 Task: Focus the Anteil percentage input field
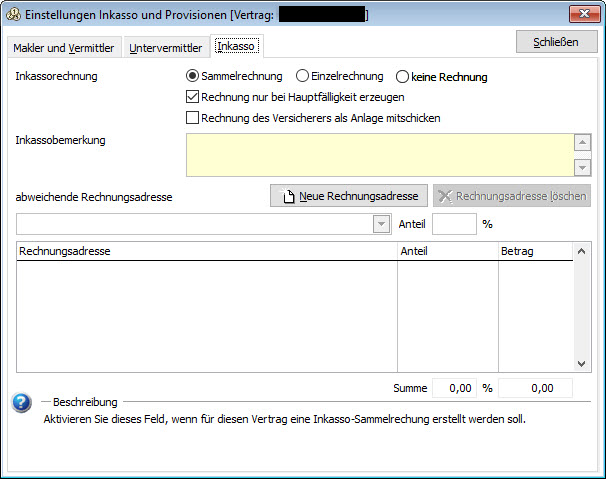454,224
